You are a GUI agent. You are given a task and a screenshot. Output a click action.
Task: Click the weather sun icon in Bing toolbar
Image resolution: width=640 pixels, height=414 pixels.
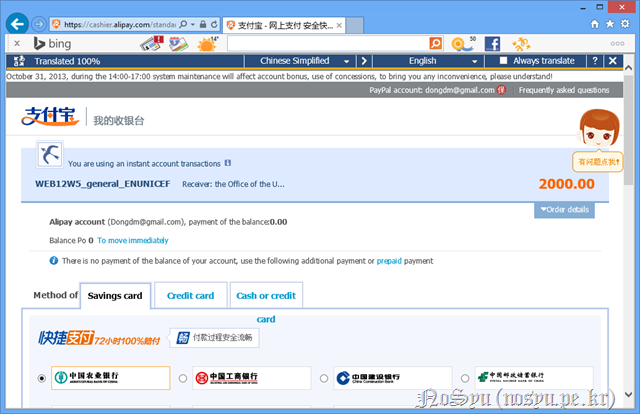point(207,43)
